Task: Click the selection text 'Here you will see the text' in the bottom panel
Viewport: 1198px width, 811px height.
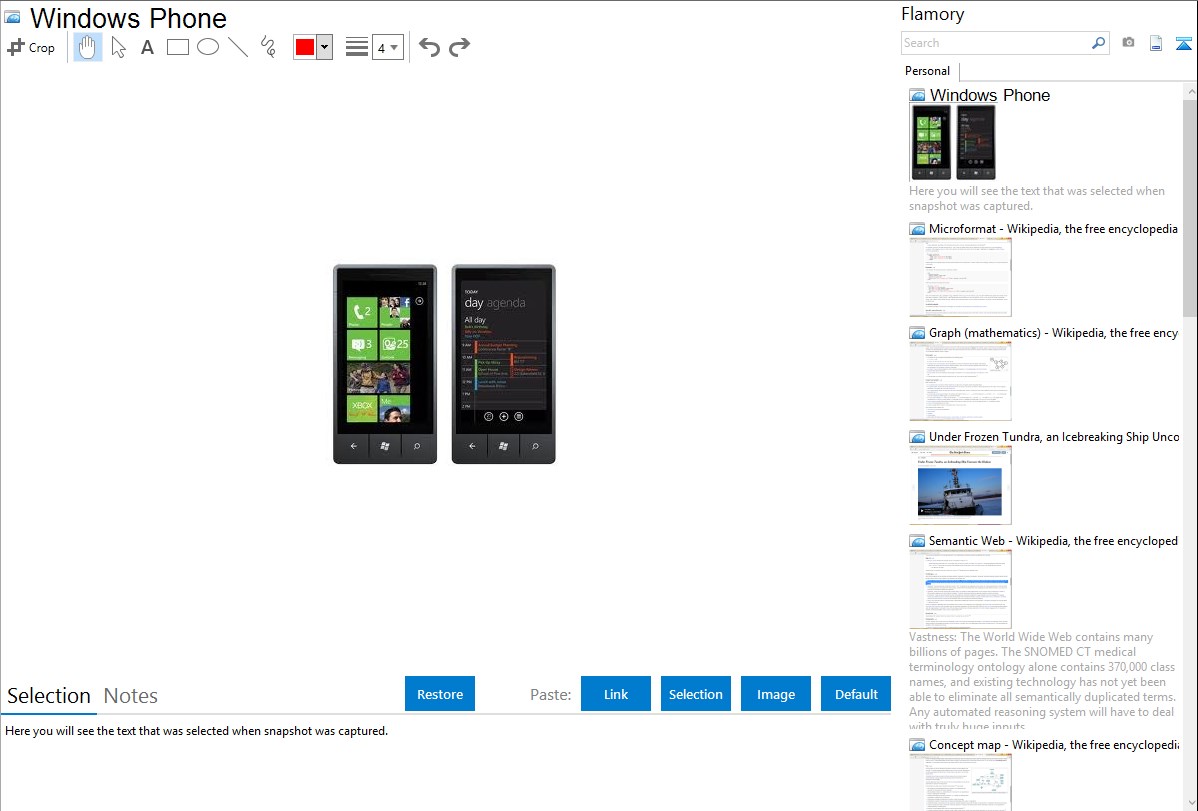Action: [x=196, y=731]
